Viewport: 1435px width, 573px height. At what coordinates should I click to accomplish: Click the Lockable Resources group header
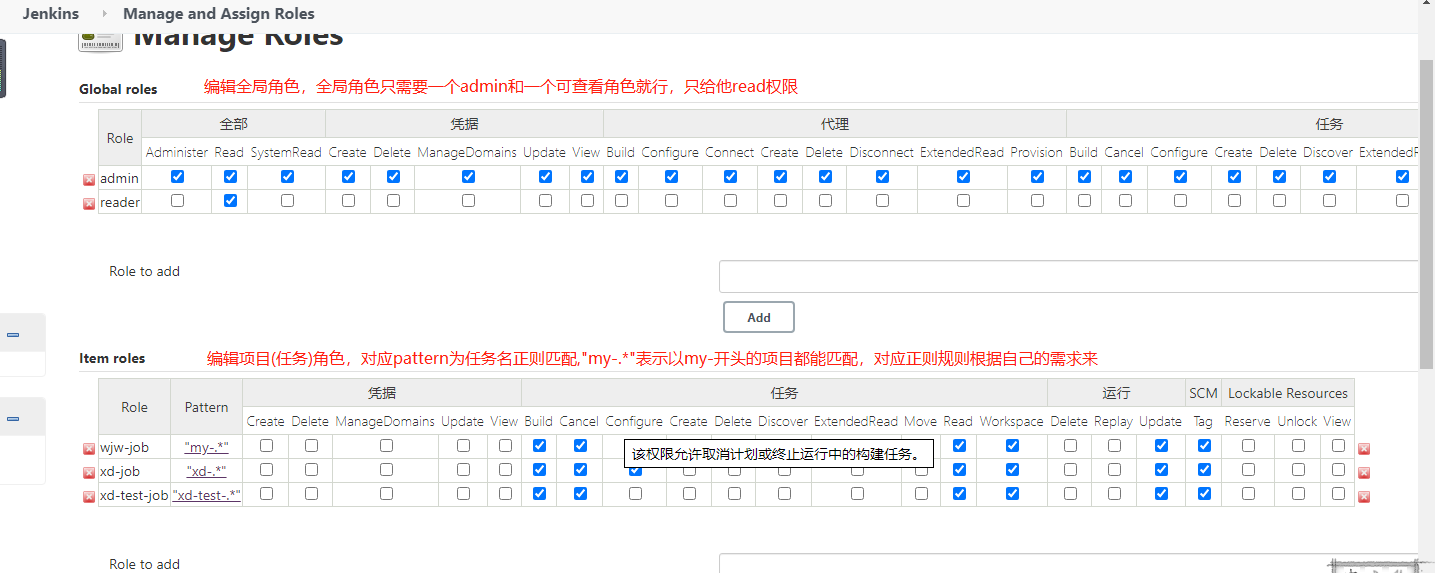pyautogui.click(x=1288, y=393)
